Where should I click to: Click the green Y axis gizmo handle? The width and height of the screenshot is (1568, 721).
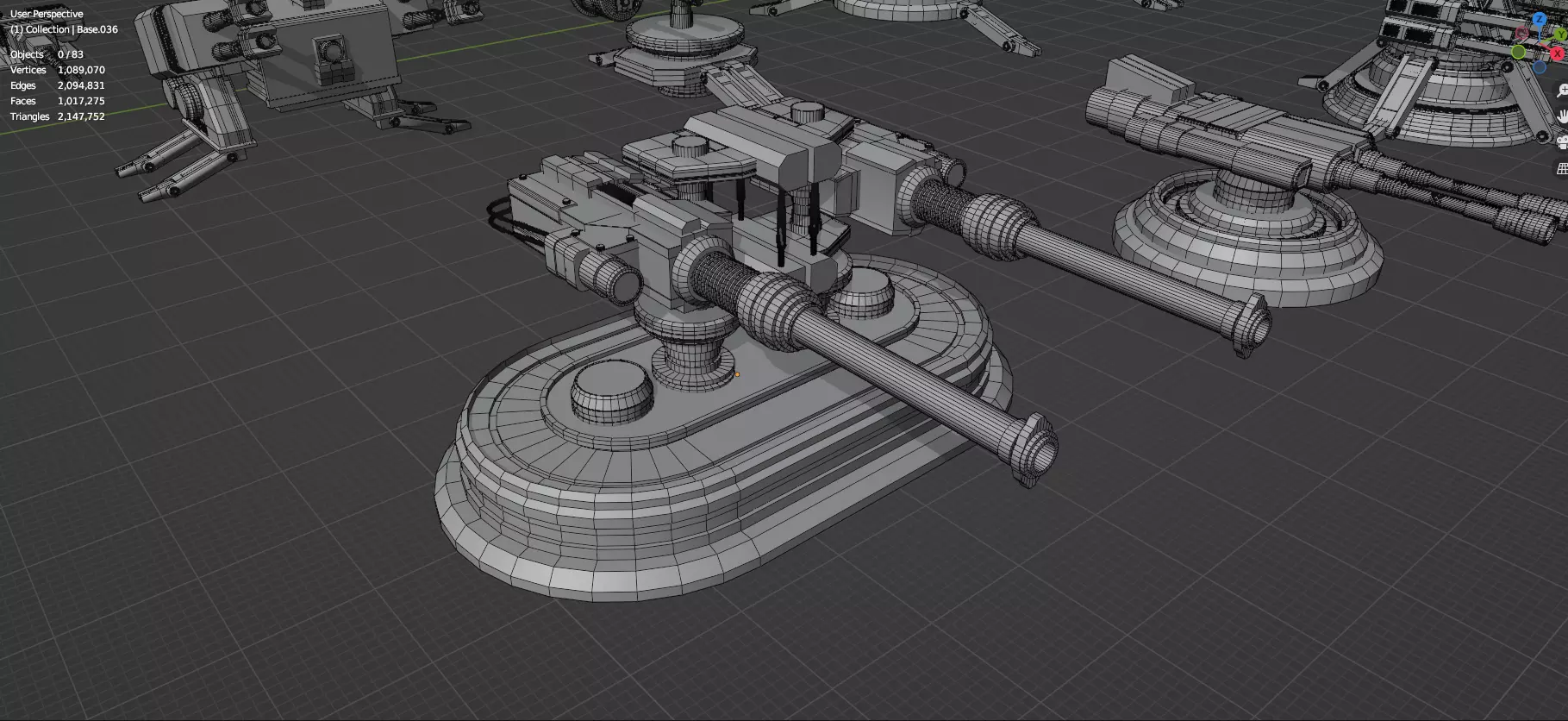click(1560, 34)
